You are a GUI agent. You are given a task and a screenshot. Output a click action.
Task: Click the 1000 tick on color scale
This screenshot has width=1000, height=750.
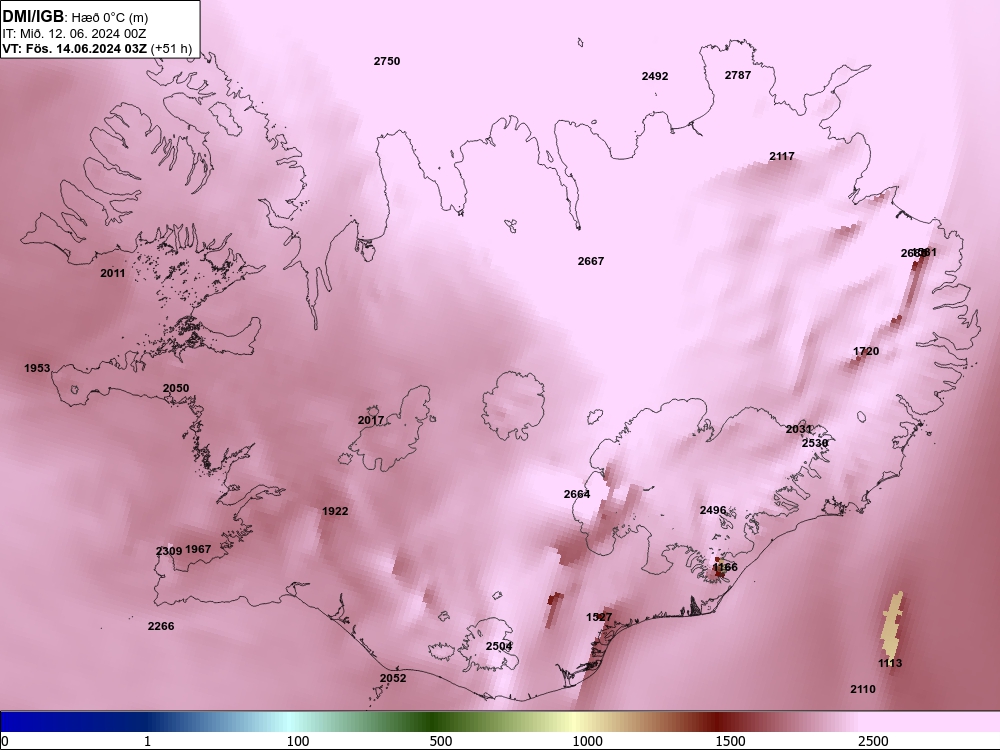tap(587, 741)
